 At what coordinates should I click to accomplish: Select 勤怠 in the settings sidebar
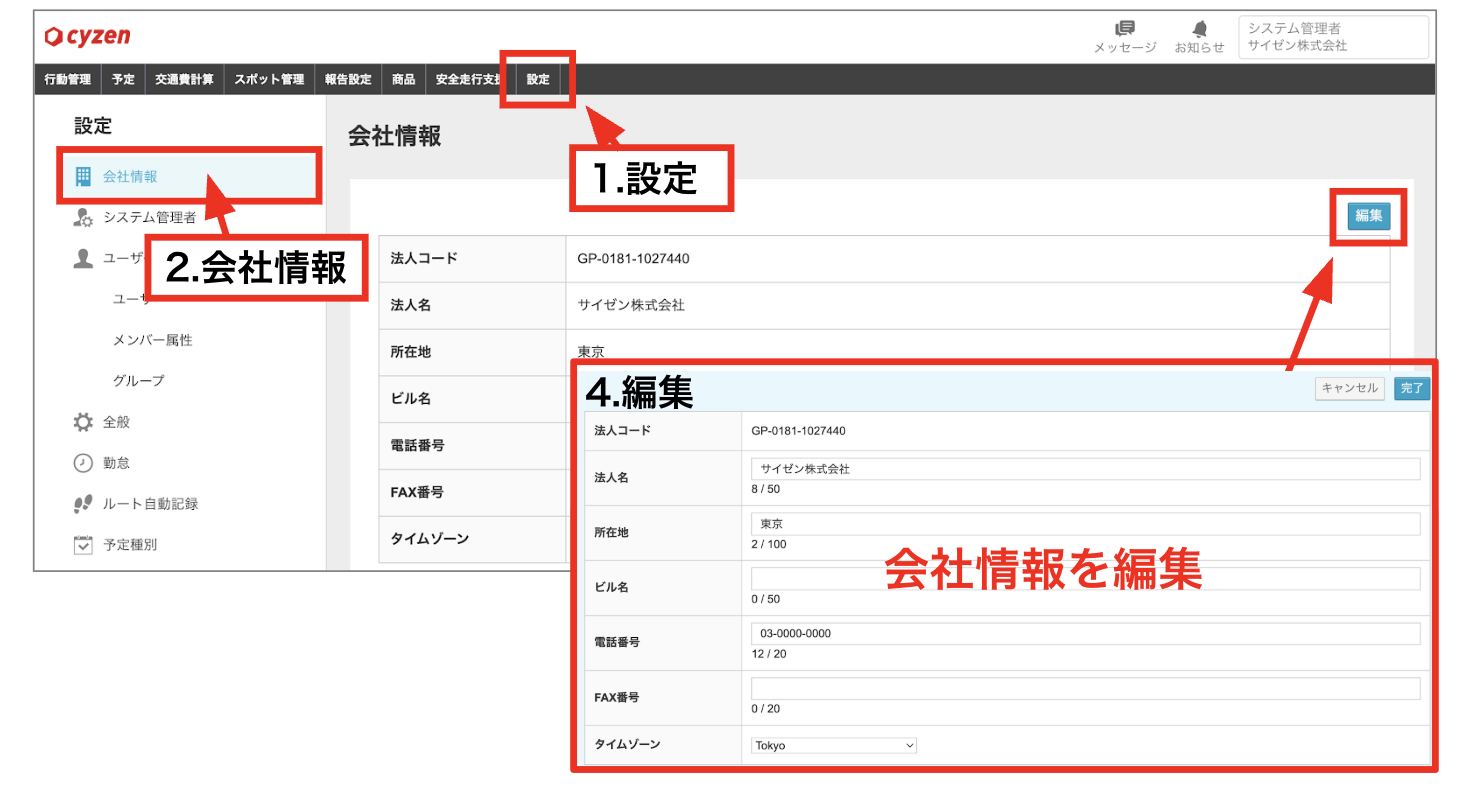coord(117,463)
